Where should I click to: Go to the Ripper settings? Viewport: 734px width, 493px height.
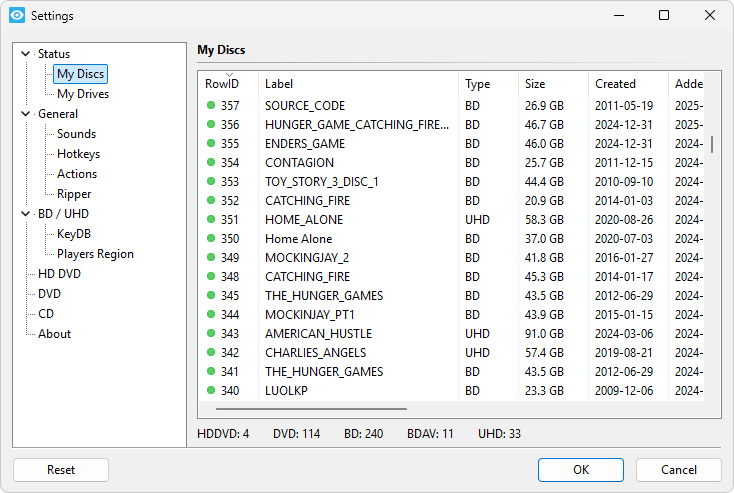click(76, 194)
